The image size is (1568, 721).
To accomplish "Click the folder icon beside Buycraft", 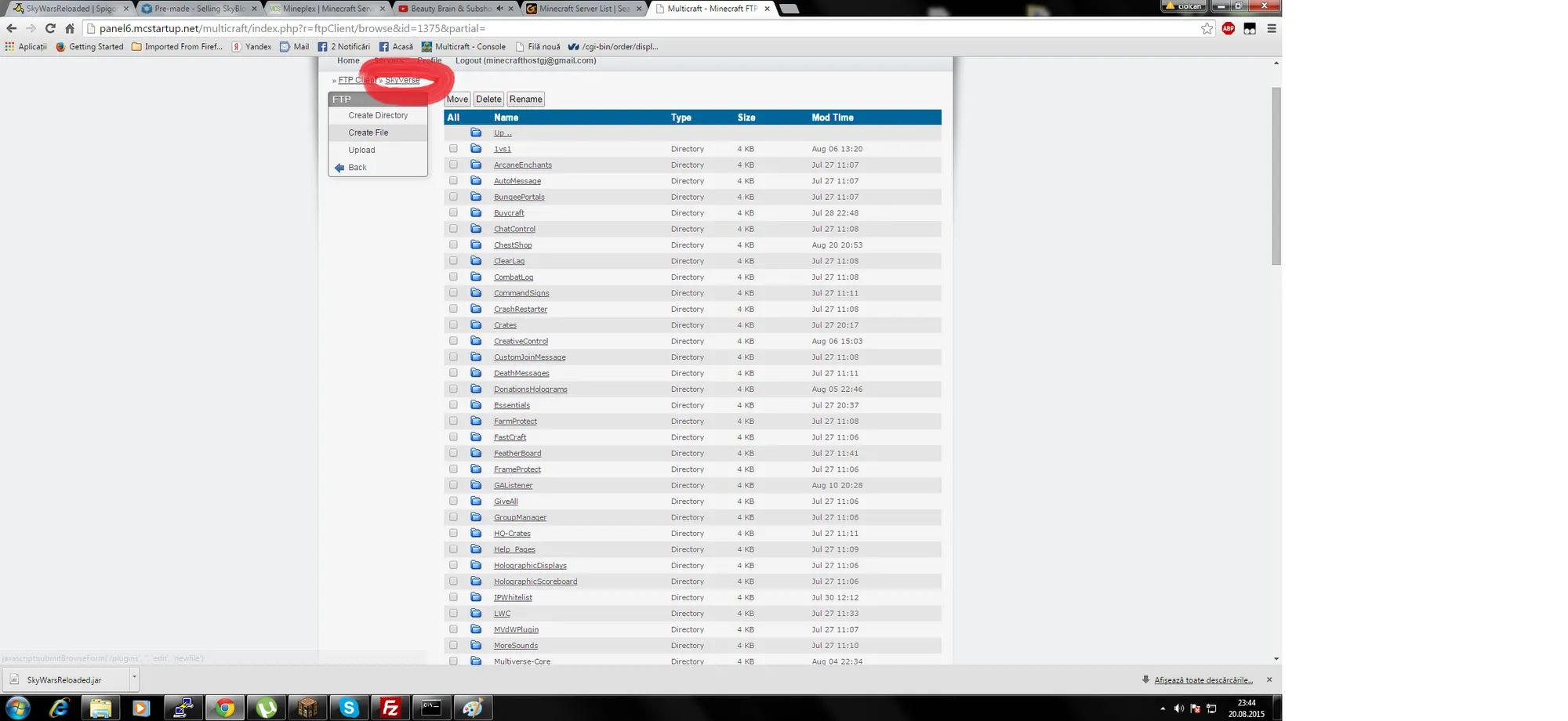I will (476, 212).
